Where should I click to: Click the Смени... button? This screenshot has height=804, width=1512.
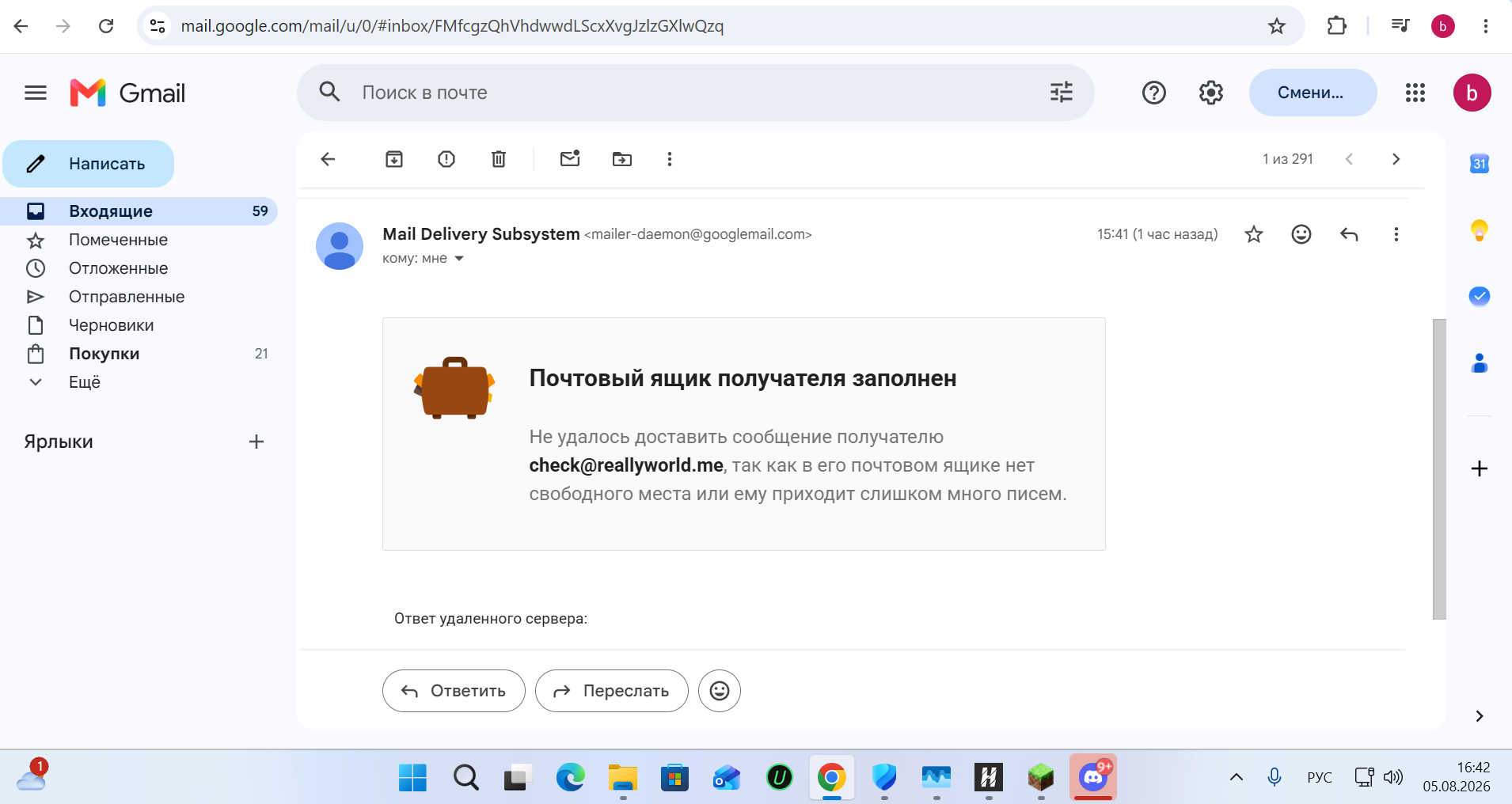[x=1313, y=93]
